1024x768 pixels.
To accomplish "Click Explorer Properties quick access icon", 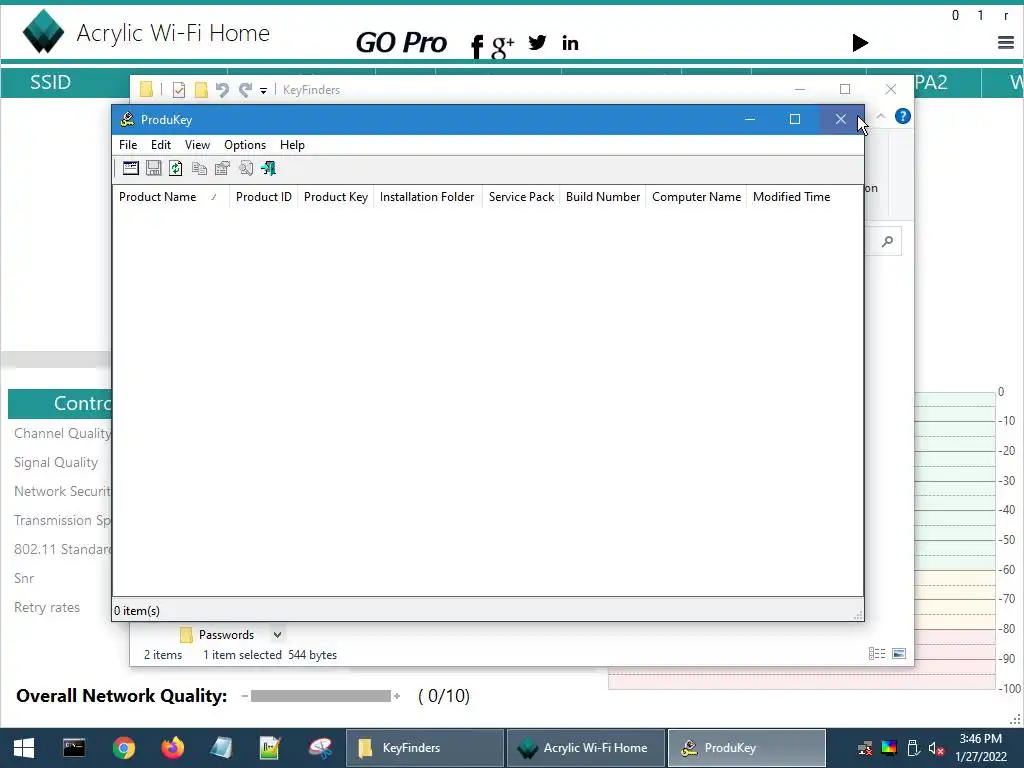I will [178, 90].
